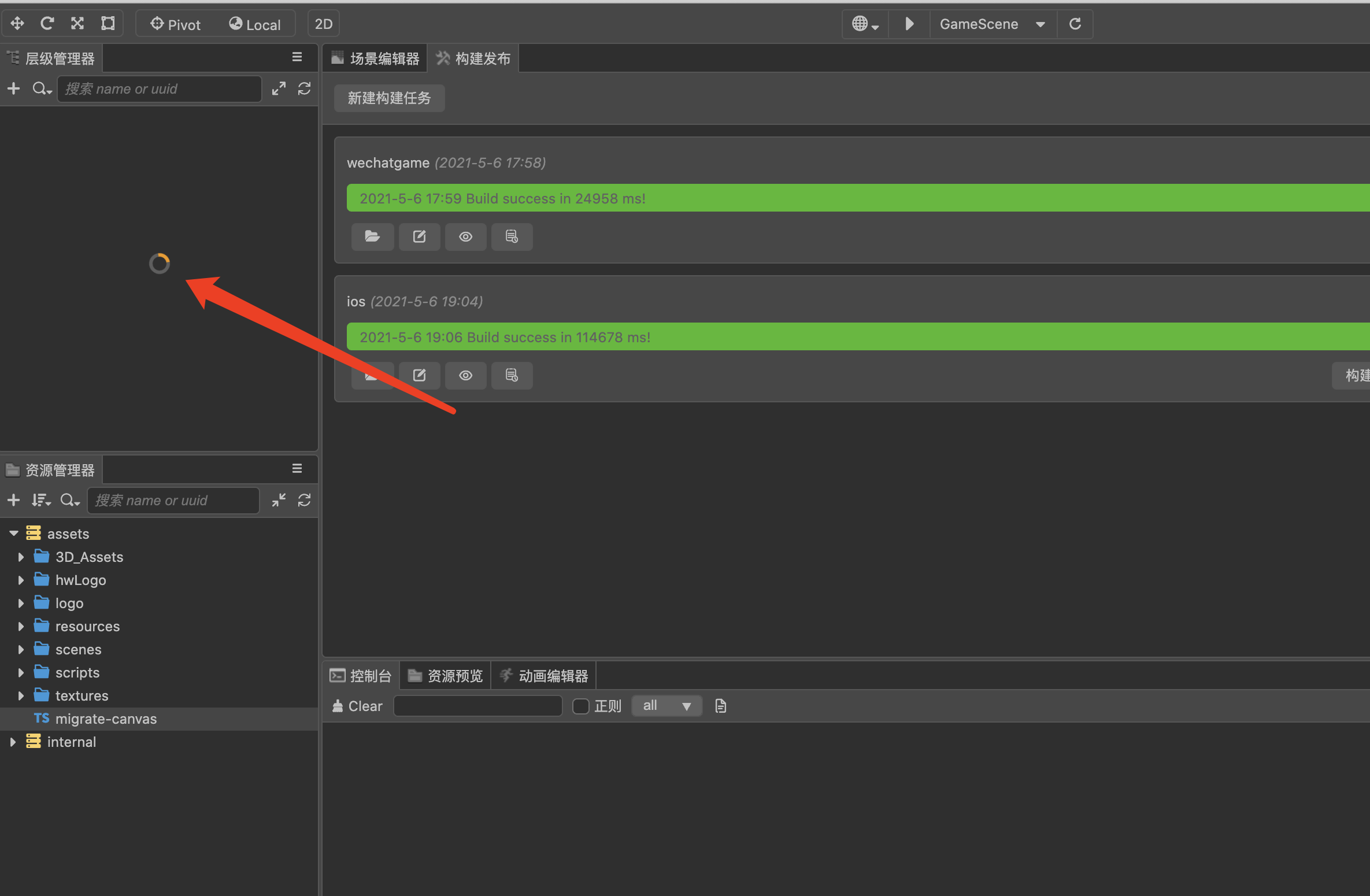Edit the ios build task settings
The height and width of the screenshot is (896, 1370).
click(x=419, y=375)
